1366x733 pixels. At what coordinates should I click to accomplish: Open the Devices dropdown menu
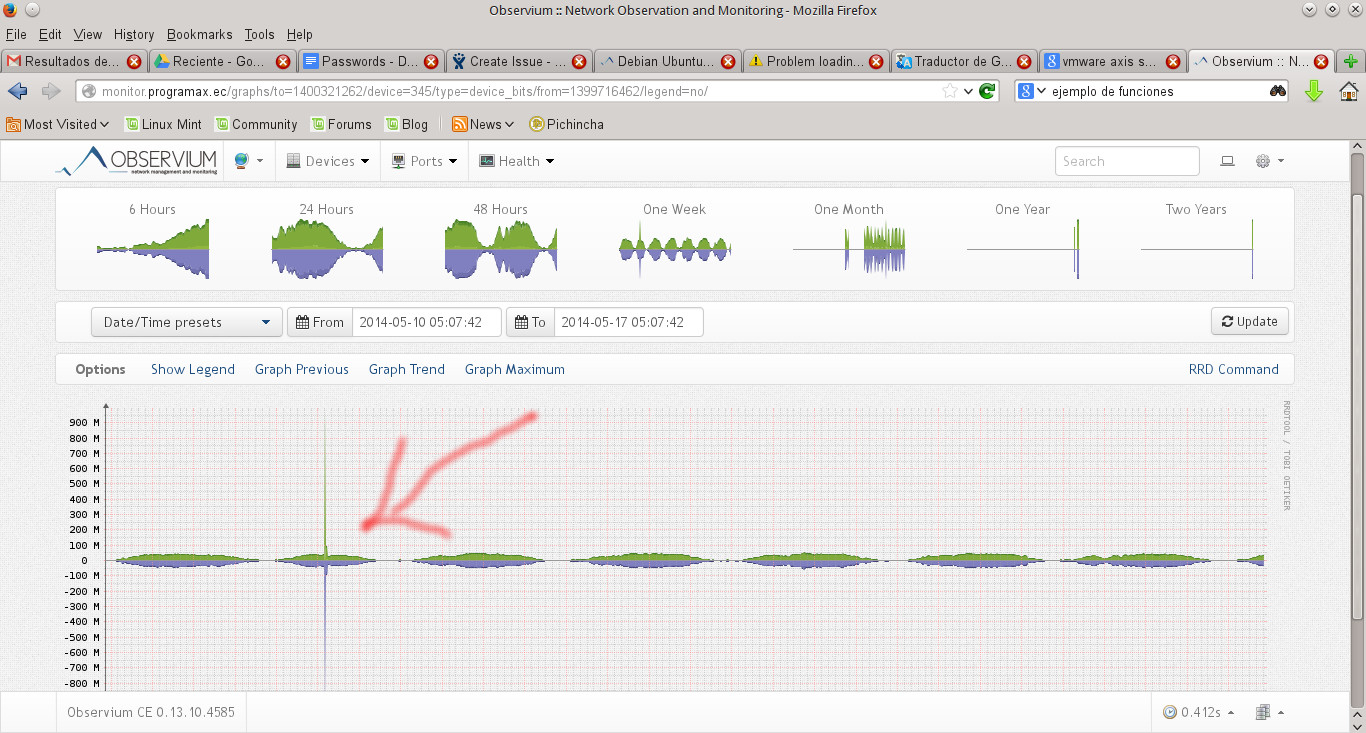click(x=328, y=161)
